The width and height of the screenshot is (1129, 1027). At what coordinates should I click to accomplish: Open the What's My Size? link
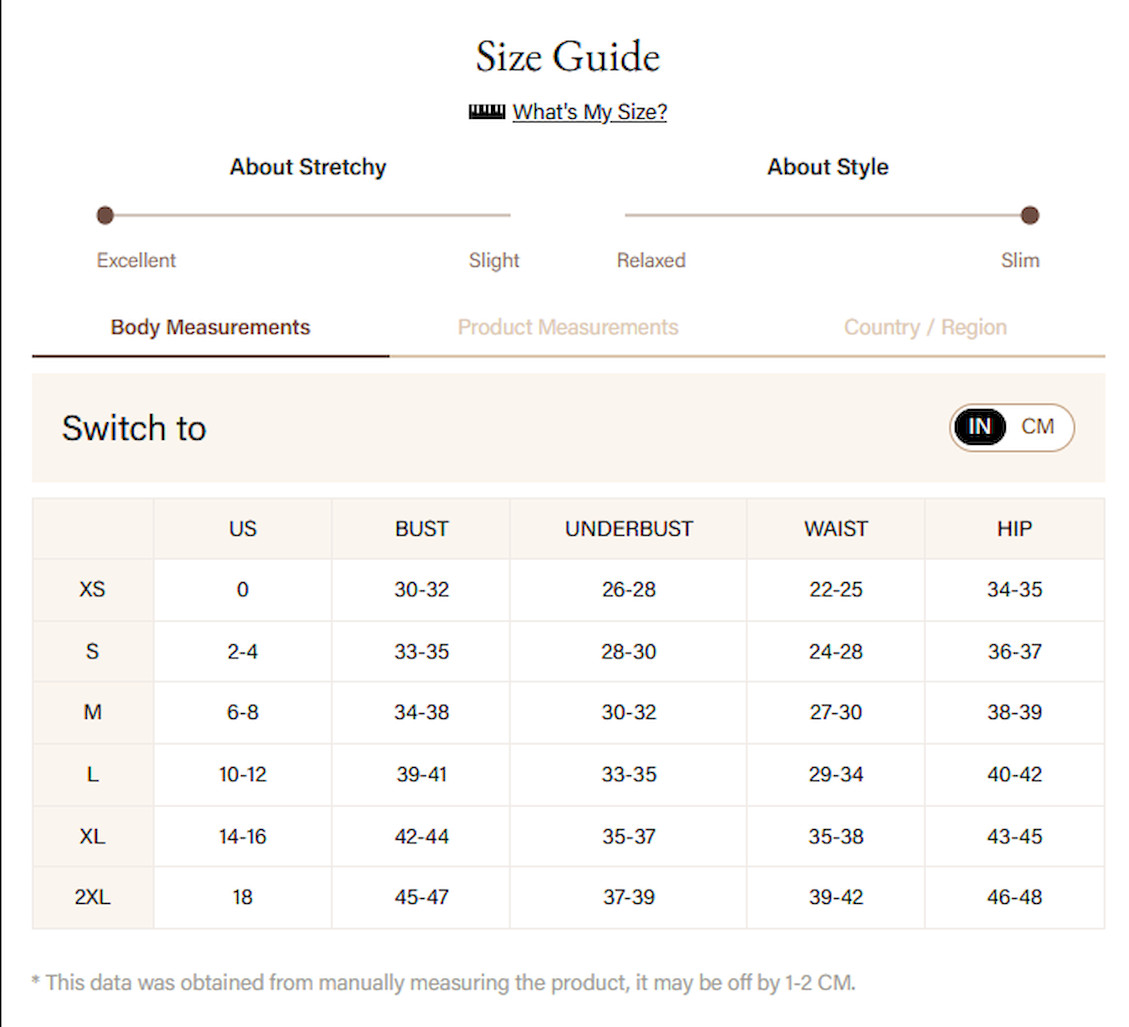(x=590, y=112)
